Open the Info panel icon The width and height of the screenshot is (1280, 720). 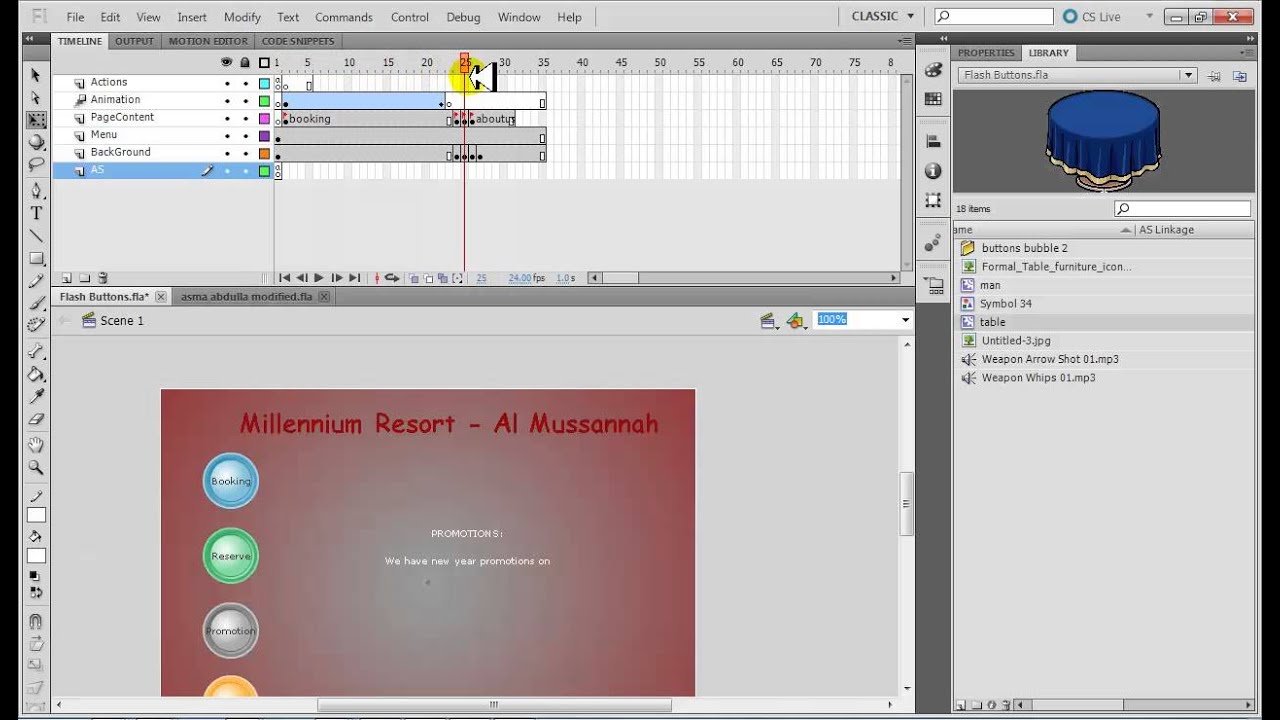(x=933, y=171)
